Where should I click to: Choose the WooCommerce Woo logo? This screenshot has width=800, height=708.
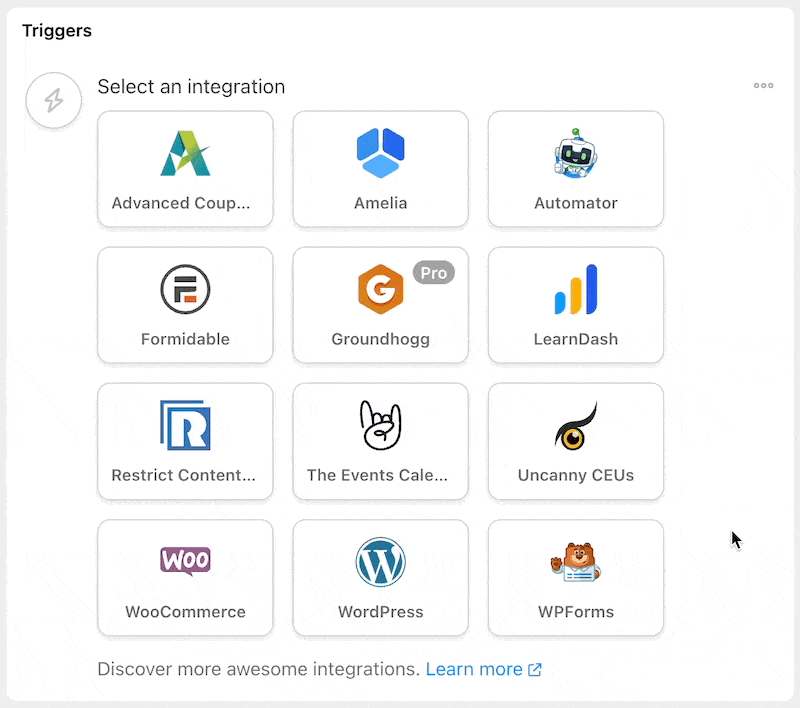(x=185, y=561)
